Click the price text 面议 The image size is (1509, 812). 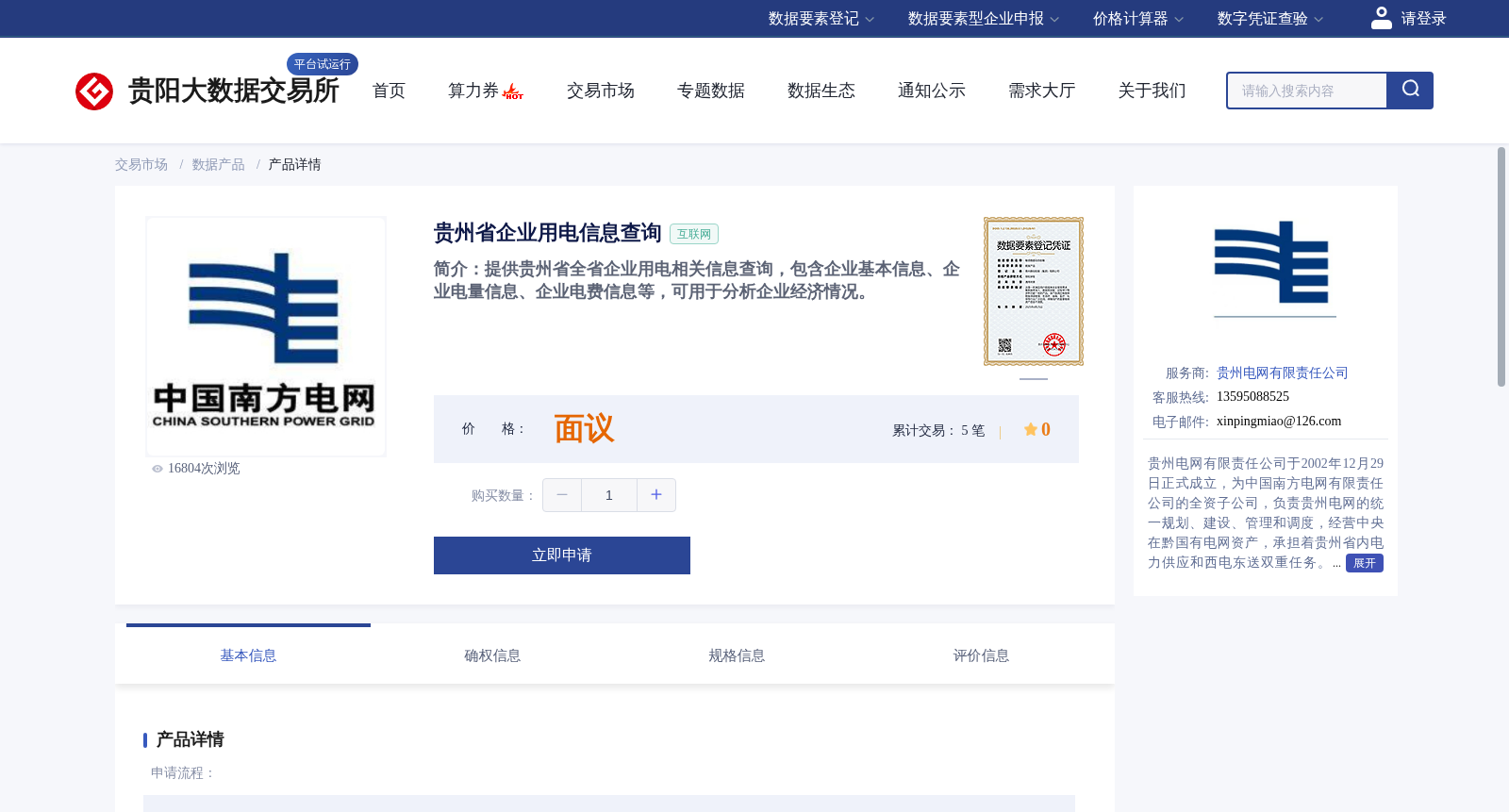pyautogui.click(x=584, y=429)
